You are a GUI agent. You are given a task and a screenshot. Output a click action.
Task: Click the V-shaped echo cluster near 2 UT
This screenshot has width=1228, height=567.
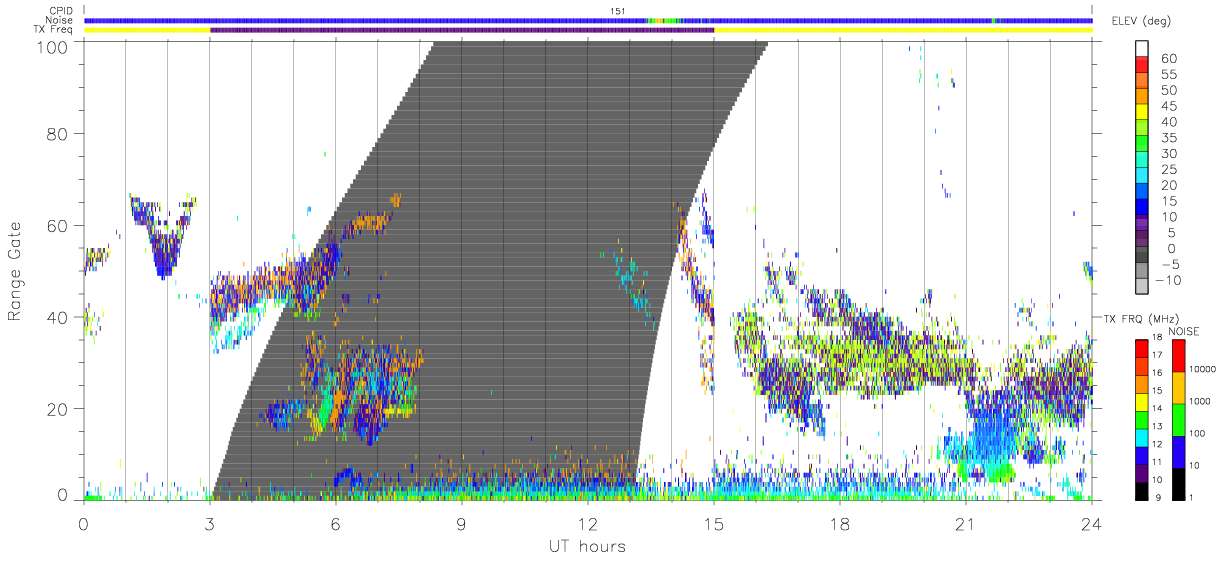(x=163, y=237)
